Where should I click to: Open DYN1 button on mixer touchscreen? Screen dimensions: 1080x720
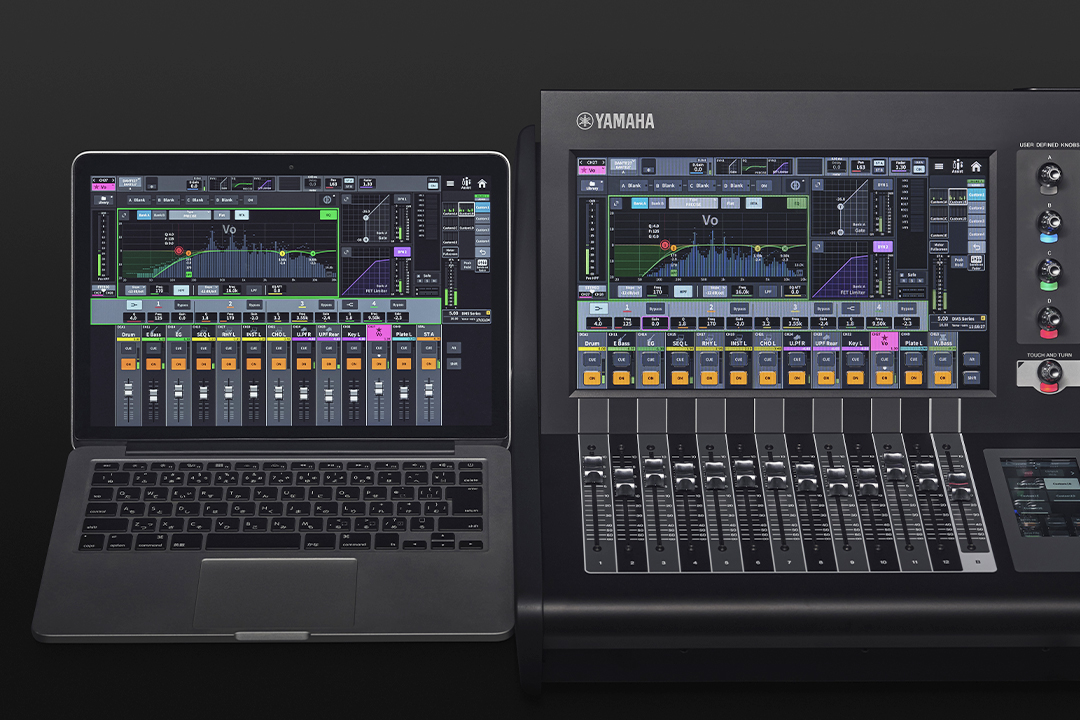tap(882, 185)
